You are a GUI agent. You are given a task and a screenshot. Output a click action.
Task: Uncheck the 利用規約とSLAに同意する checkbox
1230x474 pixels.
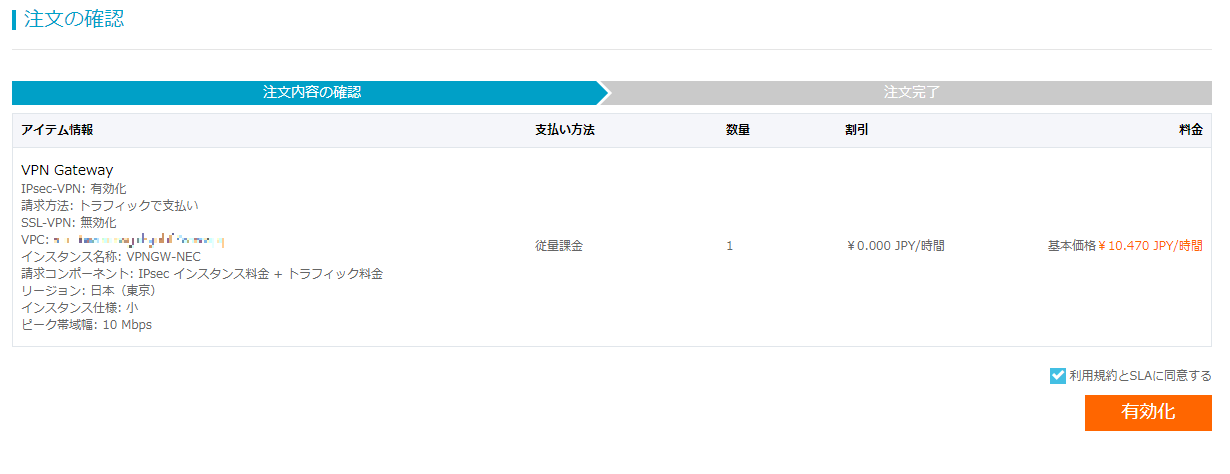click(1058, 376)
